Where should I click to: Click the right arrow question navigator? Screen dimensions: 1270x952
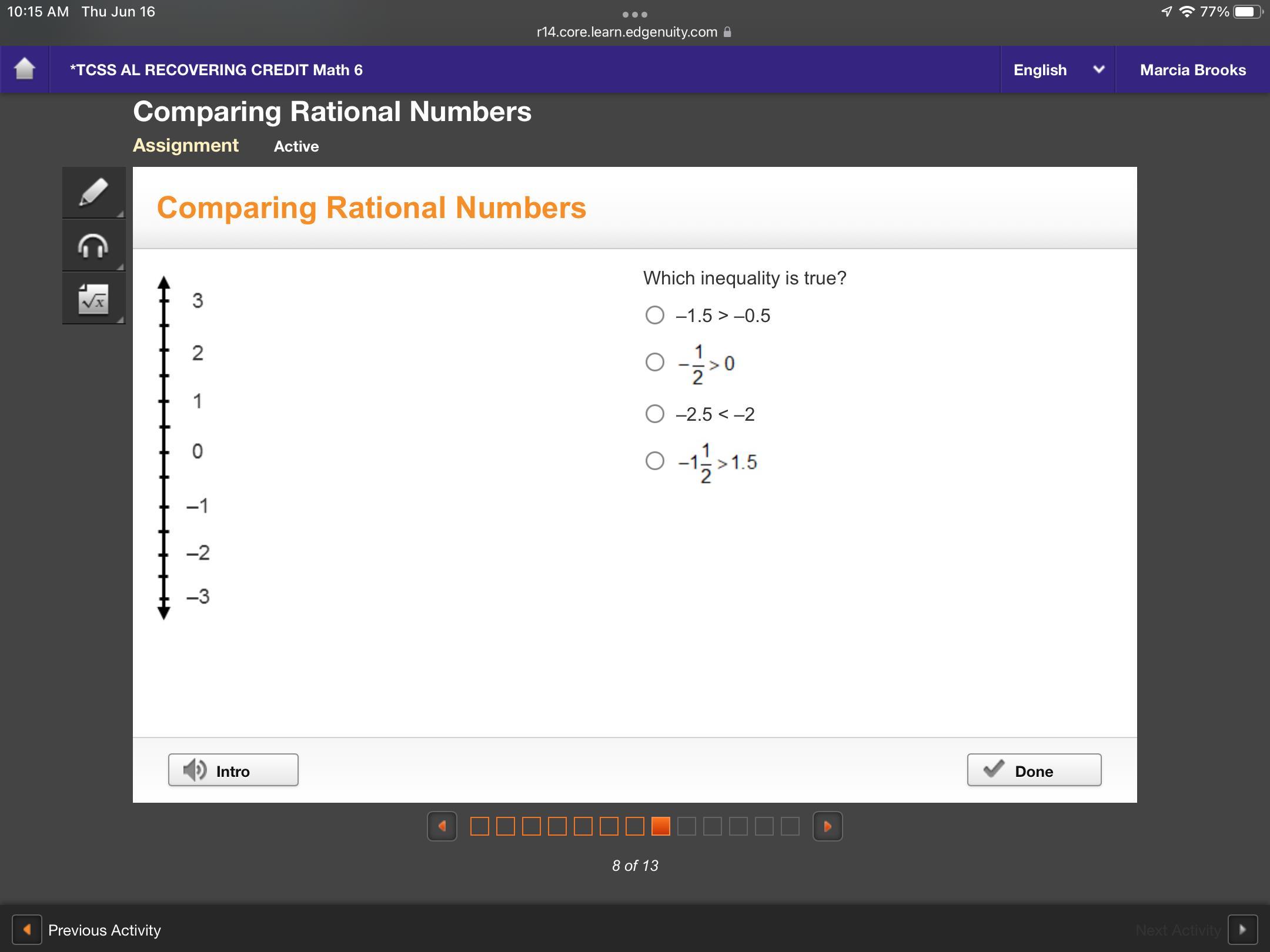click(x=827, y=826)
